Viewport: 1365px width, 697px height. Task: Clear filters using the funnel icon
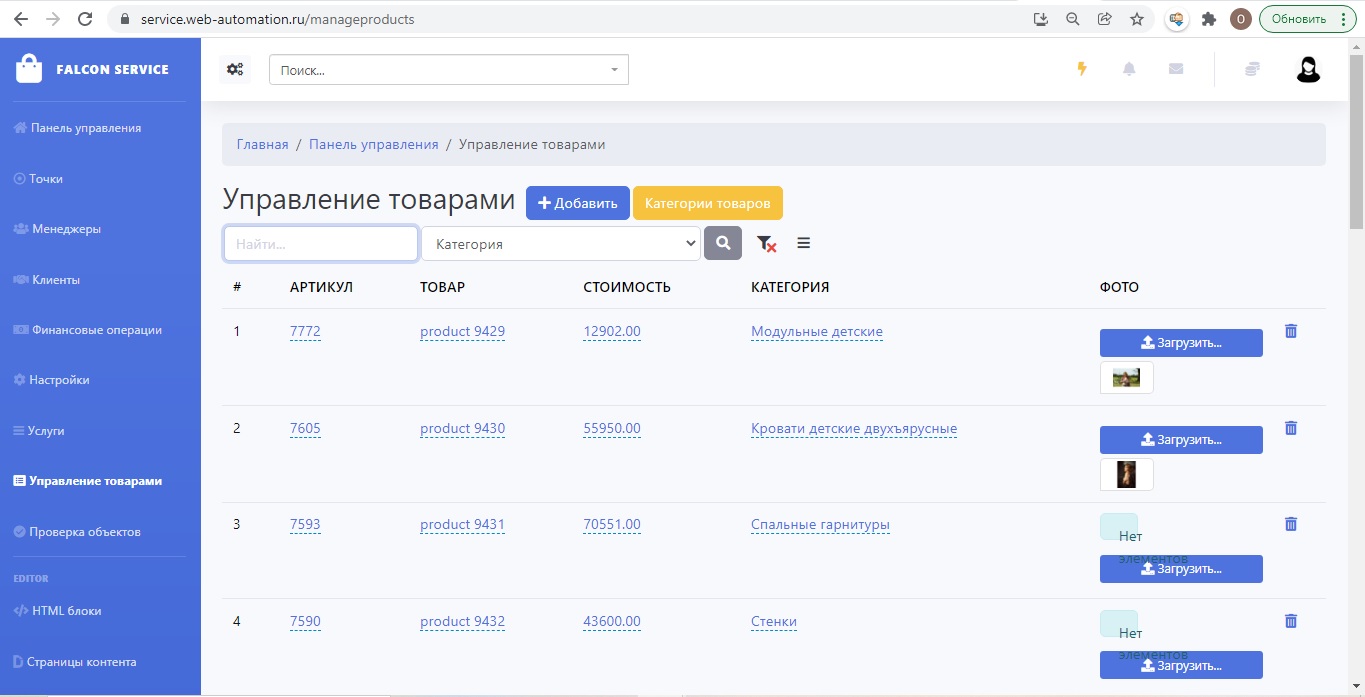(766, 243)
